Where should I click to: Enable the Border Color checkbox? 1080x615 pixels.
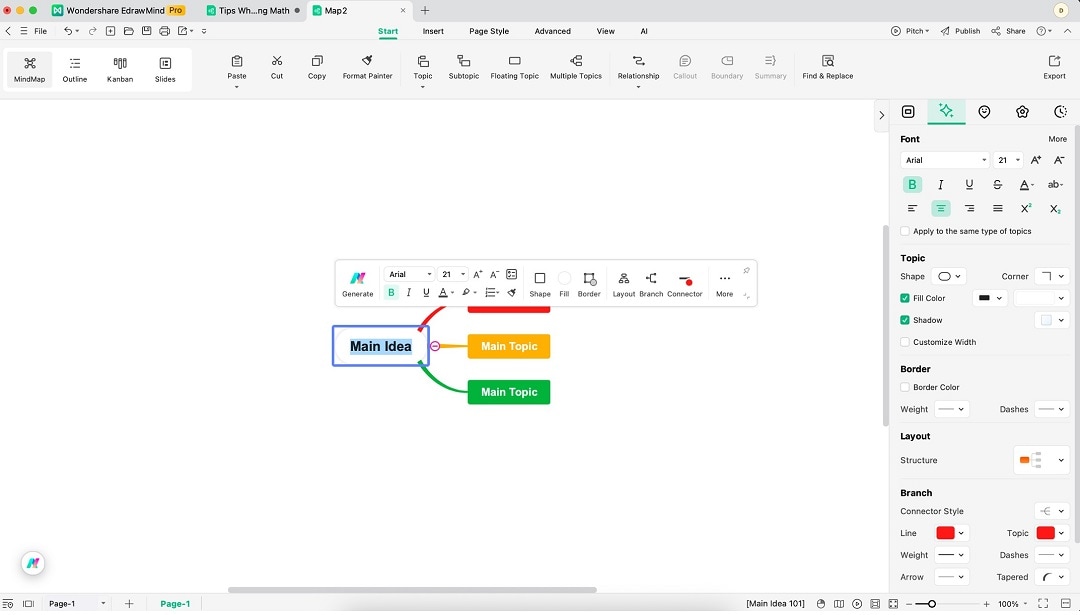(906, 387)
